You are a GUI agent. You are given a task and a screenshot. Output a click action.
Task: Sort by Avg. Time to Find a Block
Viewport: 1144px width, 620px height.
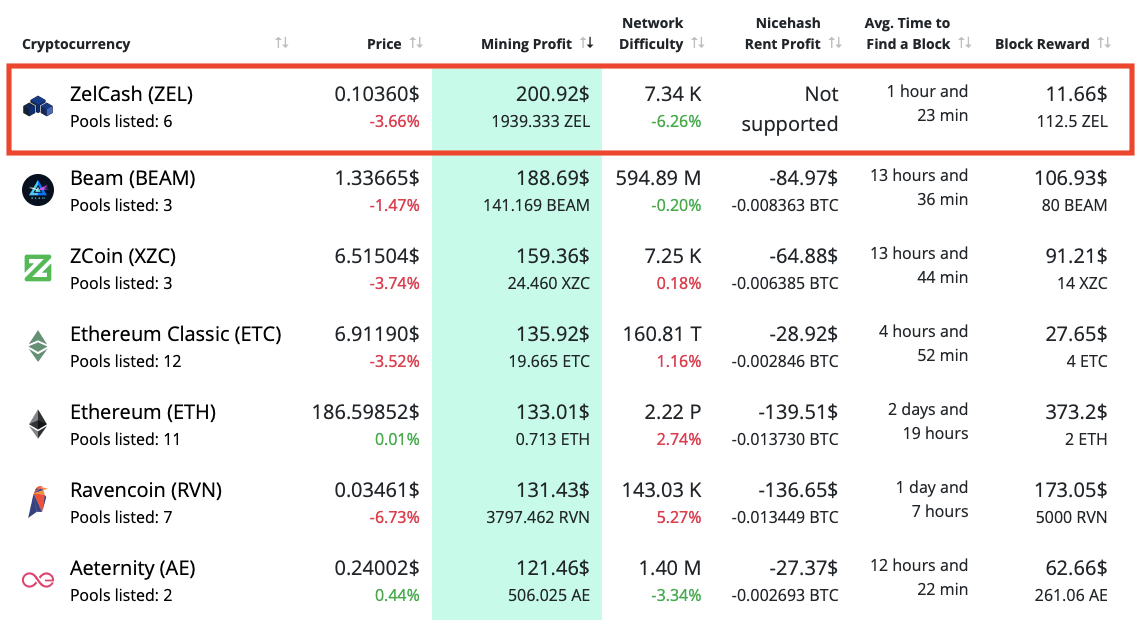tap(964, 43)
